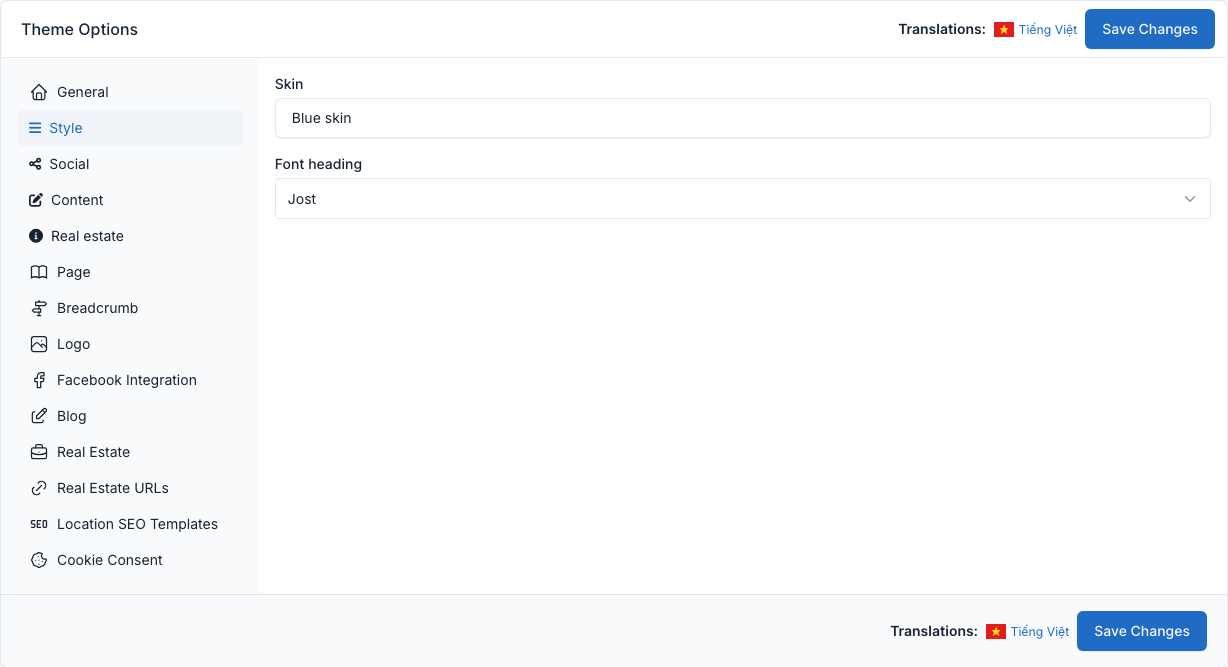Click the Skin field label
The width and height of the screenshot is (1228, 667).
(x=289, y=84)
